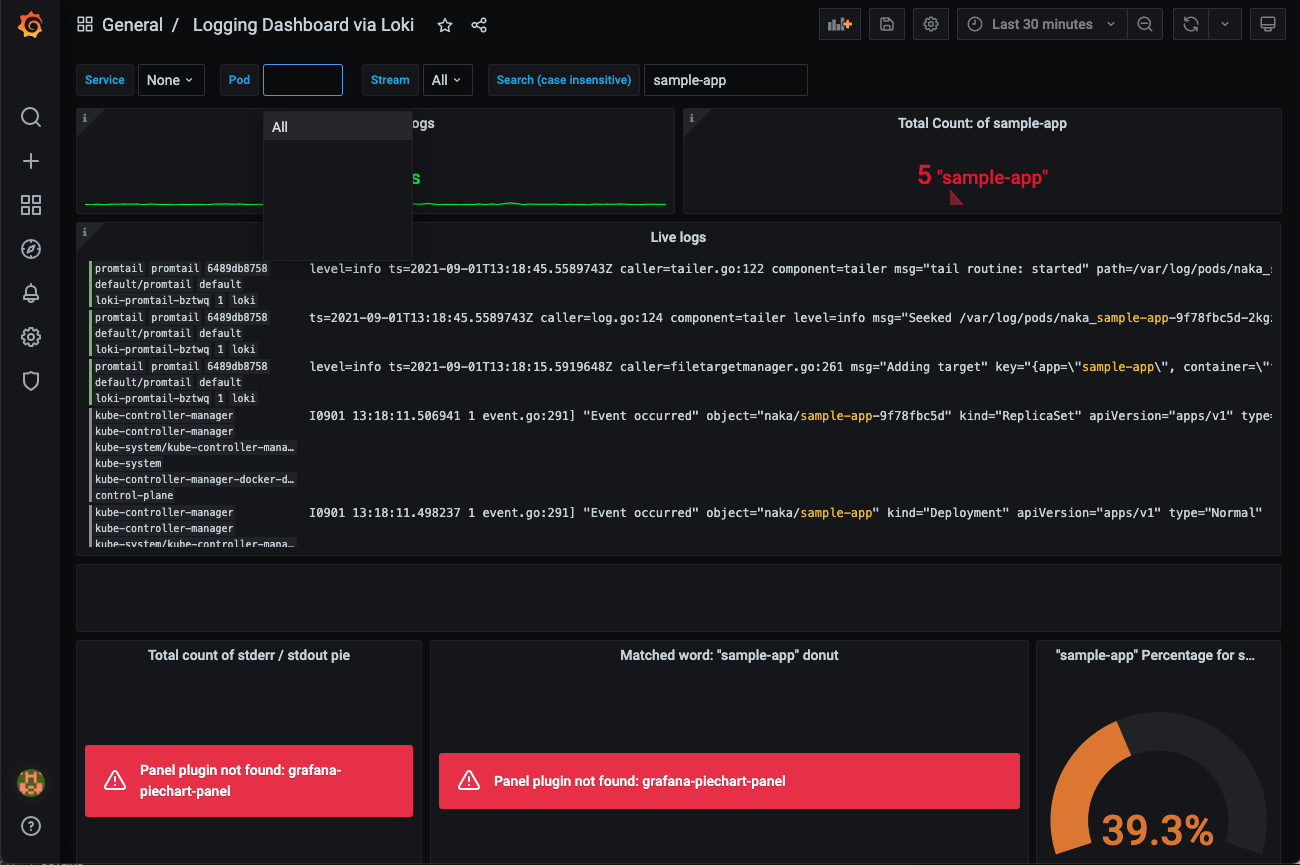Open the Grafana home logo
Screen dimensions: 1300x865
tap(31, 25)
